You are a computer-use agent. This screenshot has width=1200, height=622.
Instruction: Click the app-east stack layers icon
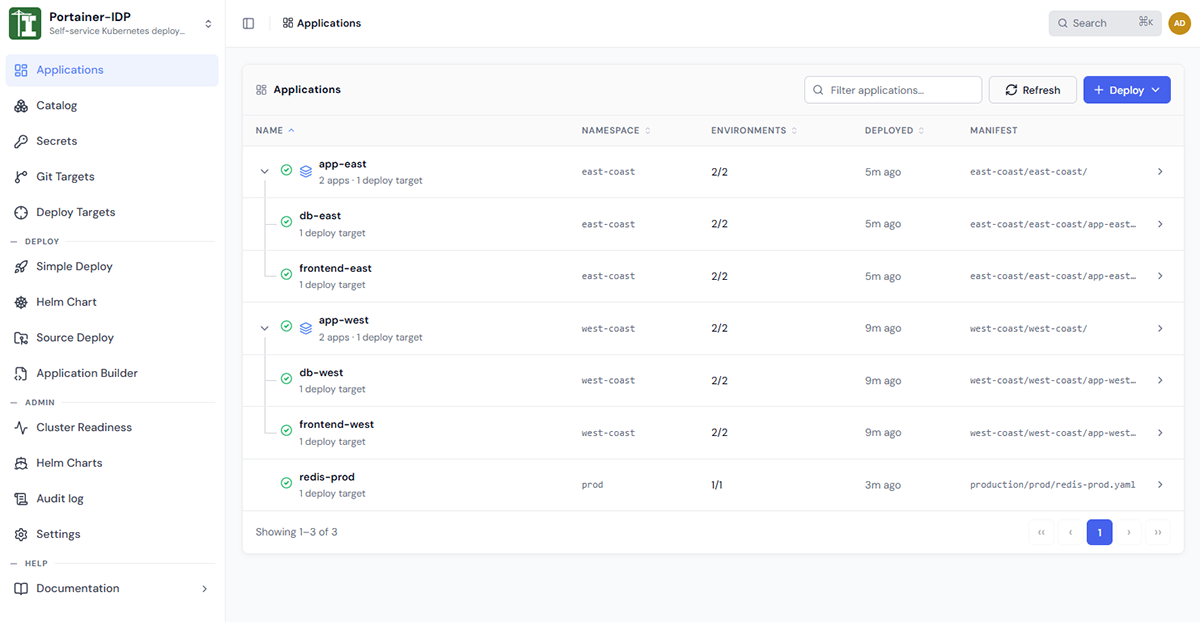(x=306, y=171)
